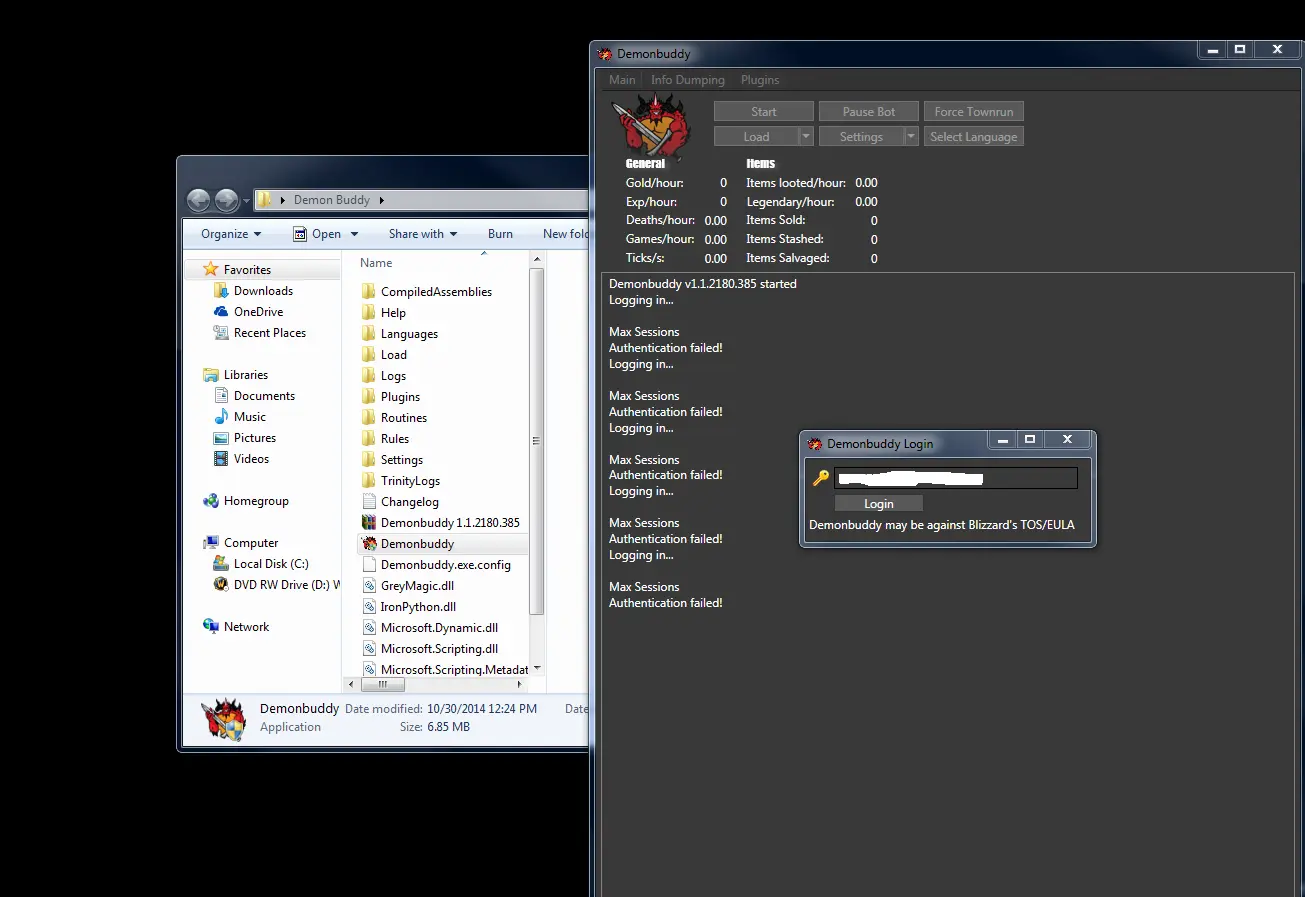Switch to the Plugins tab in Demonbuddy

760,80
